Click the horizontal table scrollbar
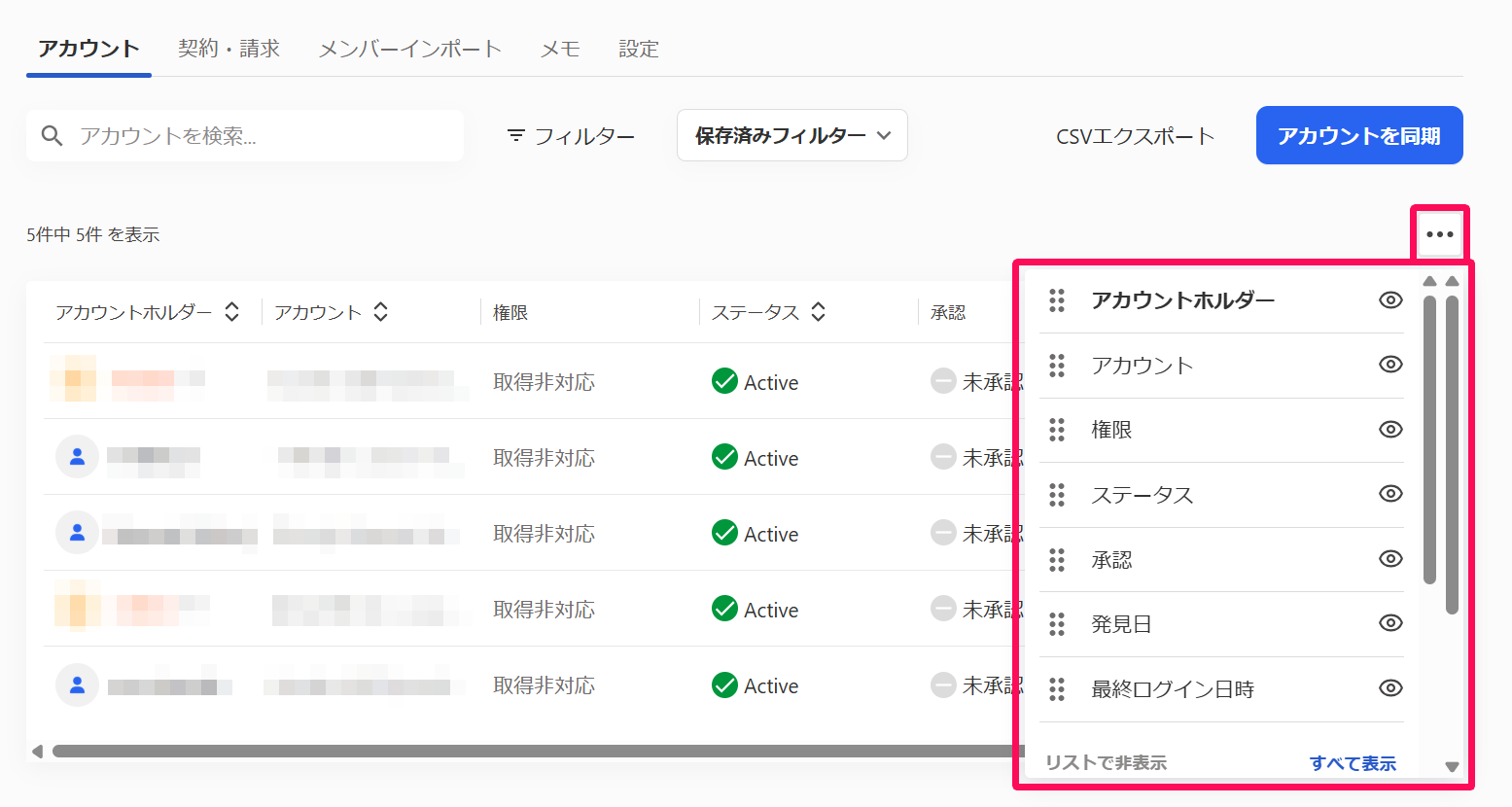The height and width of the screenshot is (807, 1512). tap(533, 751)
